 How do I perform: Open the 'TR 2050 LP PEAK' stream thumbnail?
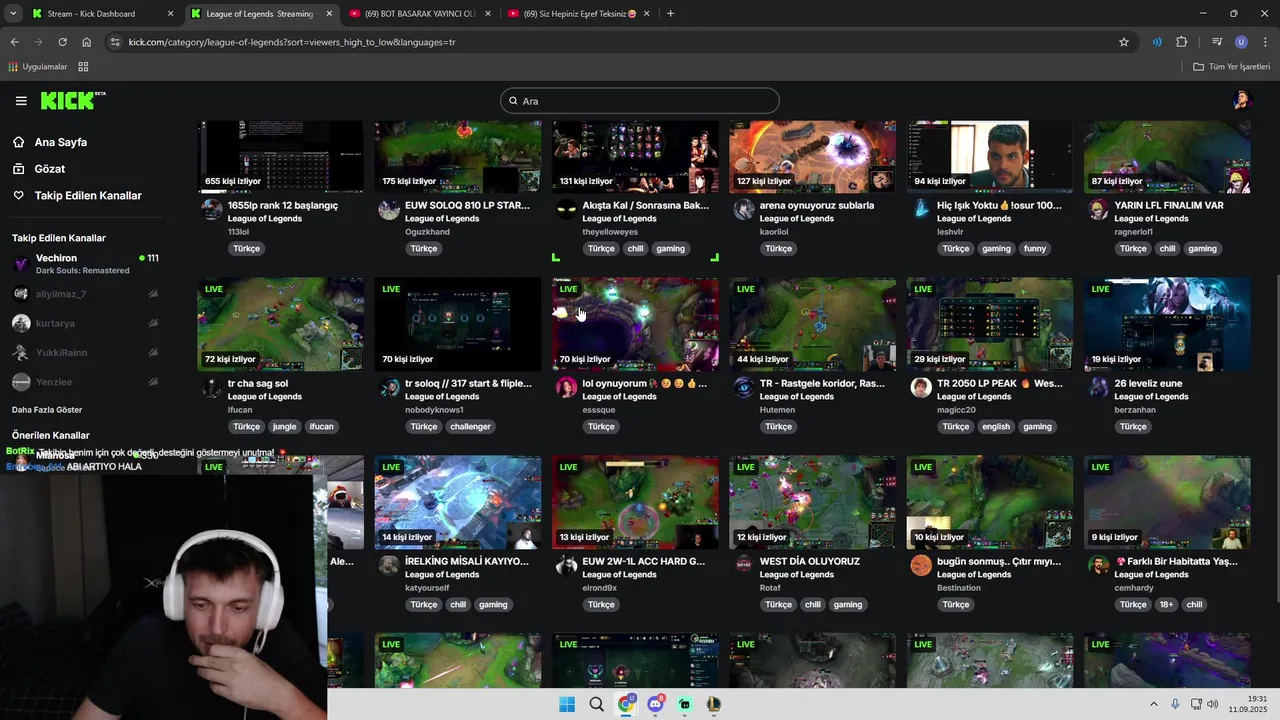click(990, 324)
